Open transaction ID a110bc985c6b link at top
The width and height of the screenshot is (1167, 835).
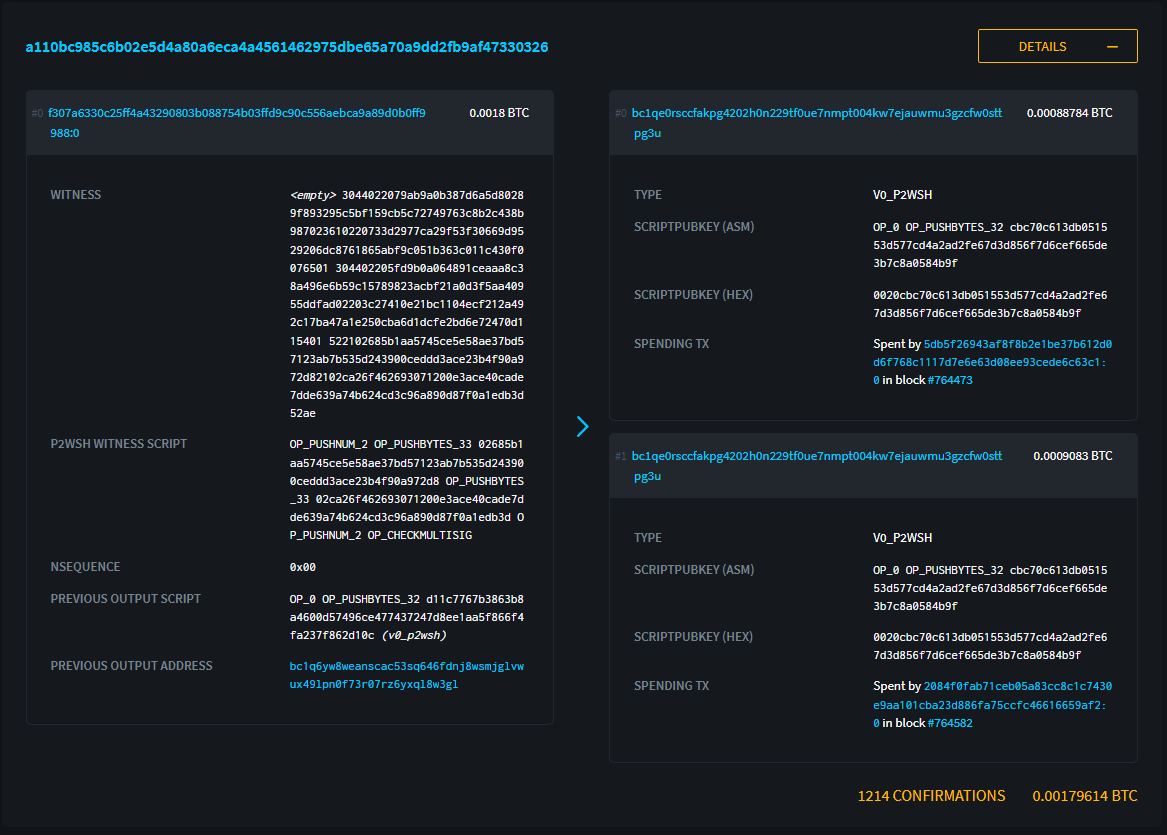tap(286, 47)
